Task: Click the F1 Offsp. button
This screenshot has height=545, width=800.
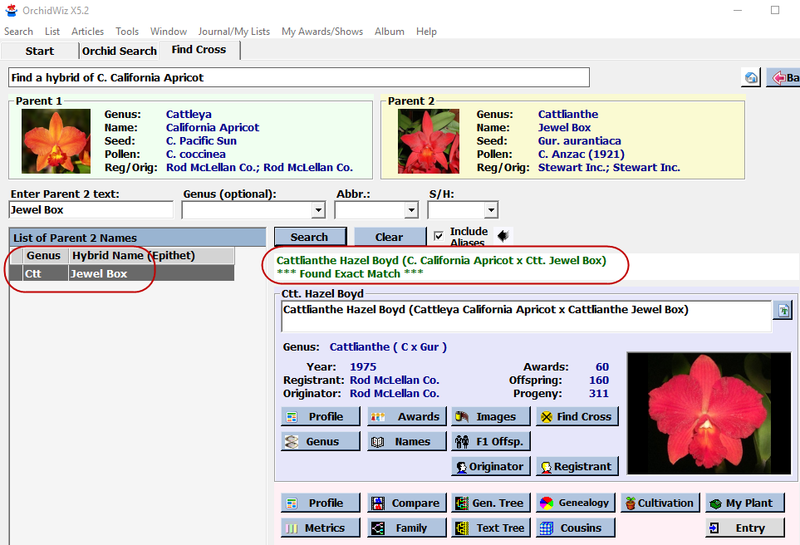Action: 491,442
